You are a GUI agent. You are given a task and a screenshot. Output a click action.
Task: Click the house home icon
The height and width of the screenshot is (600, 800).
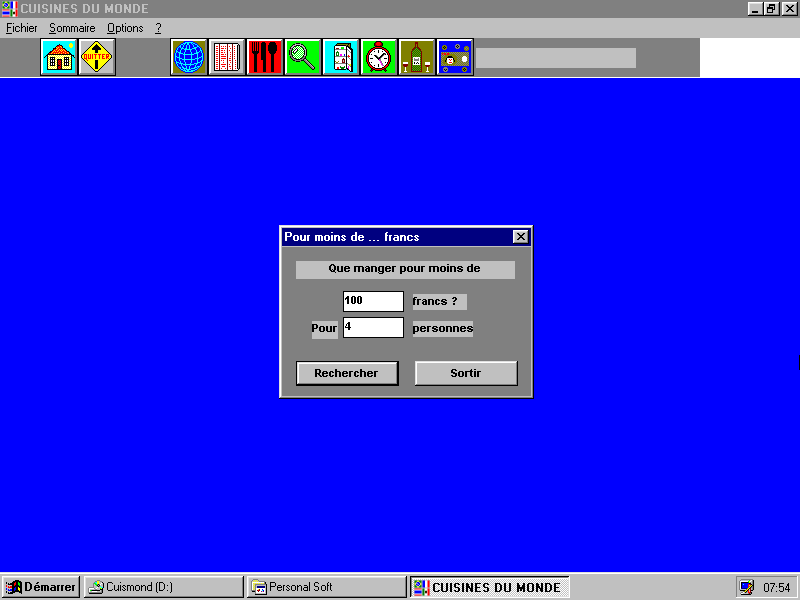click(59, 57)
